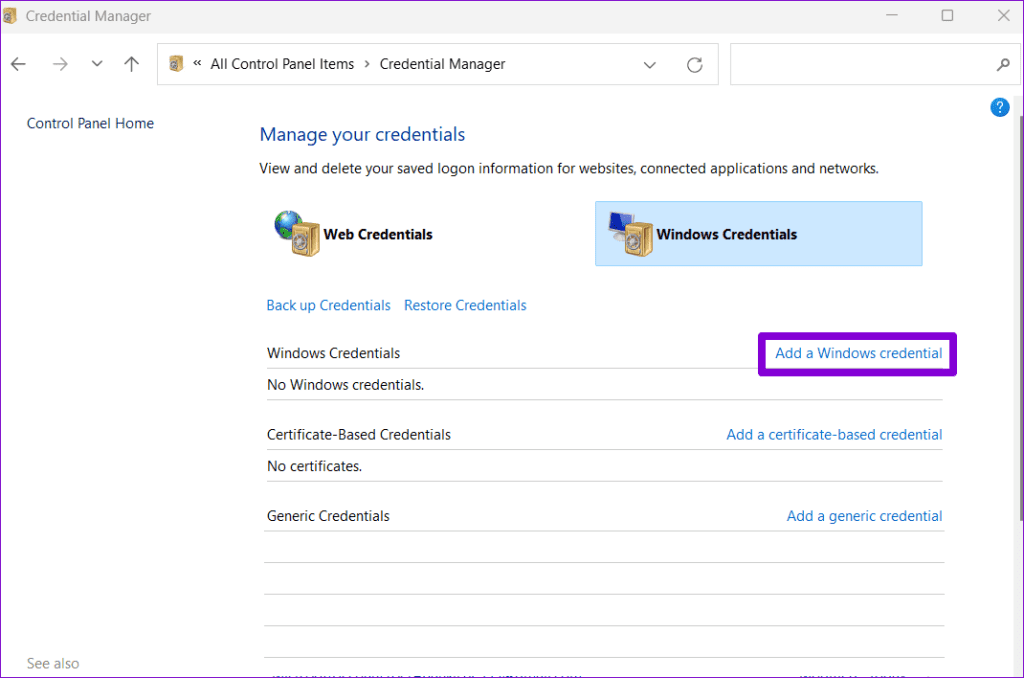This screenshot has height=678, width=1024.
Task: Select the Credential Manager breadcrumb item
Action: coord(442,63)
